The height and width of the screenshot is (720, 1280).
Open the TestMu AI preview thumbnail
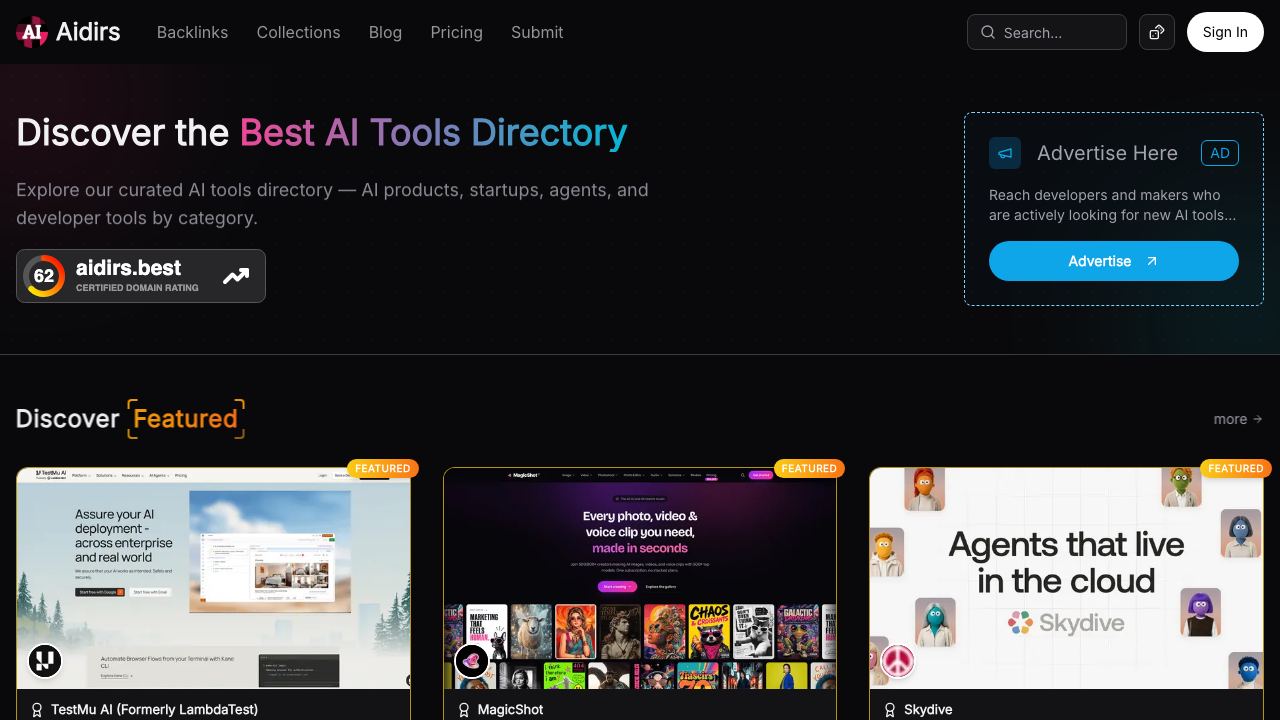coord(214,578)
